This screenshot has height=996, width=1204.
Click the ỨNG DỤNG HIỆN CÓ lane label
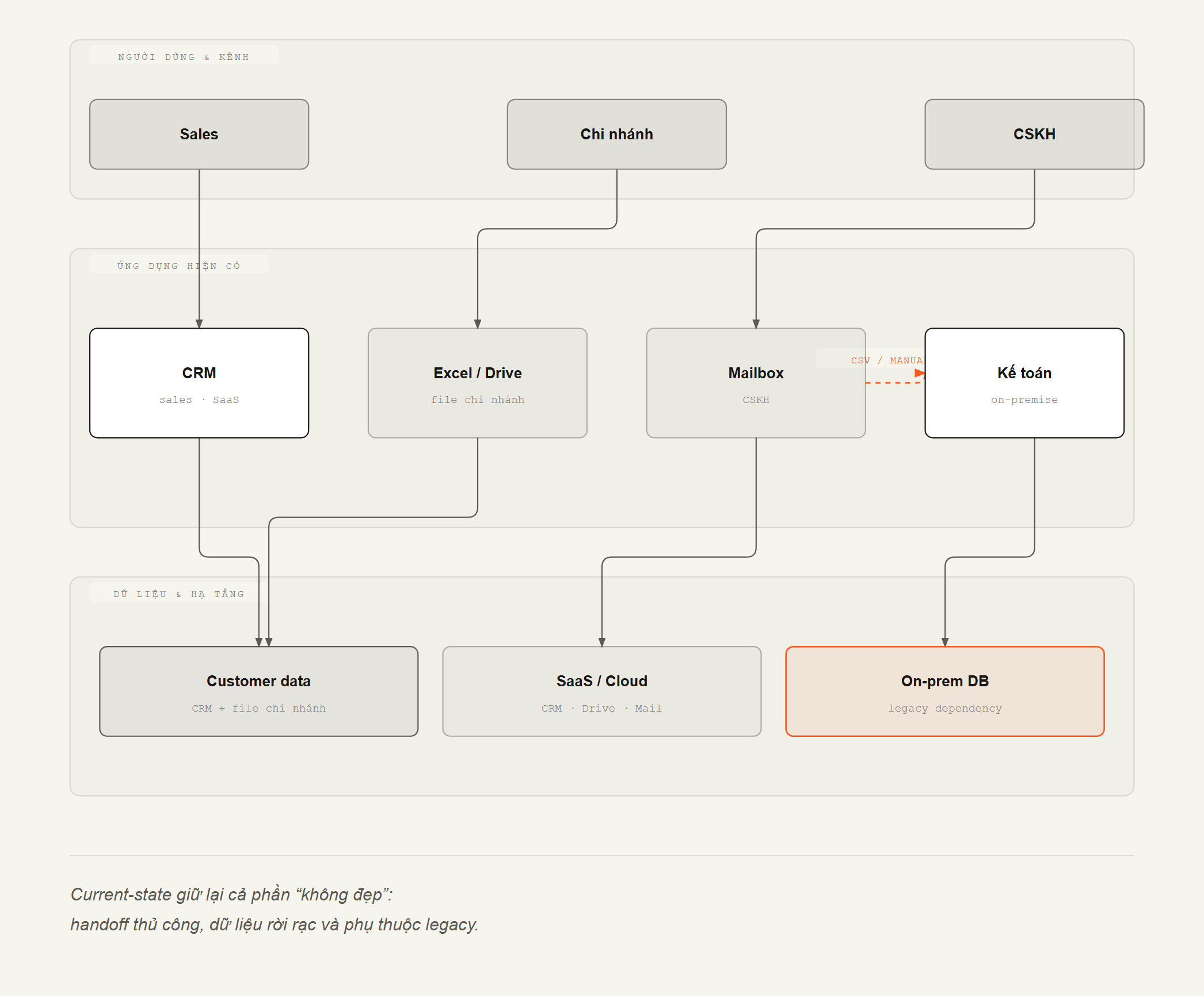(x=179, y=266)
